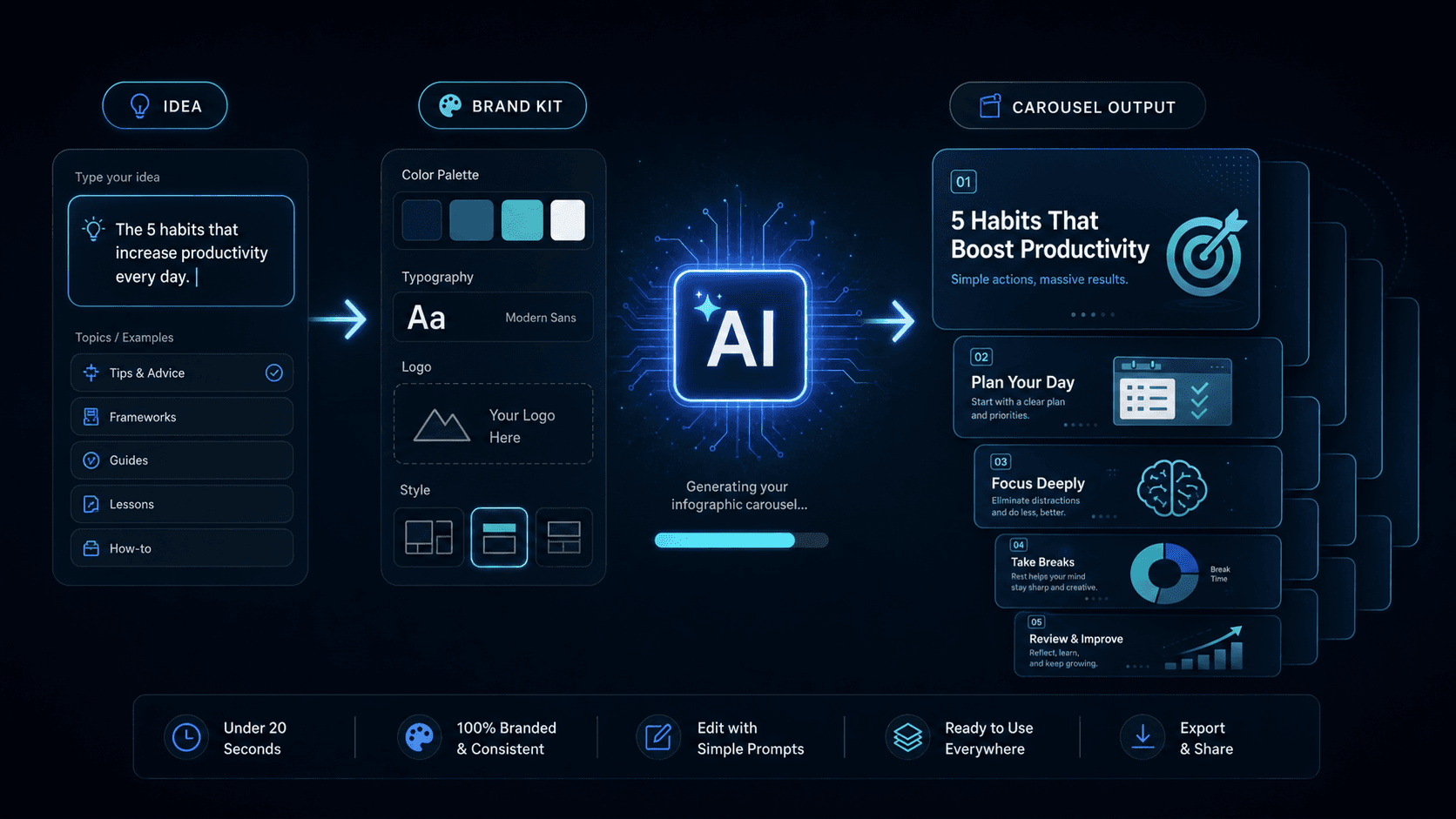
Task: Toggle the Tips & Advice checkmark
Action: click(274, 373)
